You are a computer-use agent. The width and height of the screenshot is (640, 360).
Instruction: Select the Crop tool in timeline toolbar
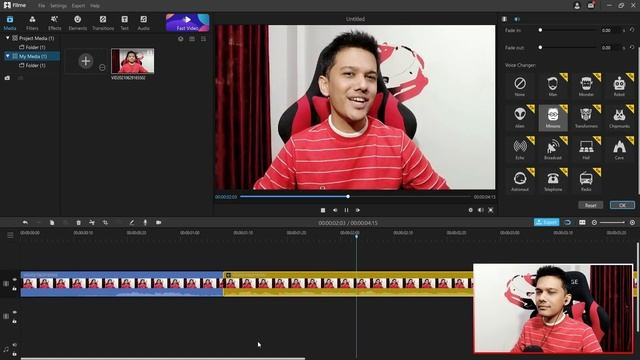pyautogui.click(x=105, y=222)
